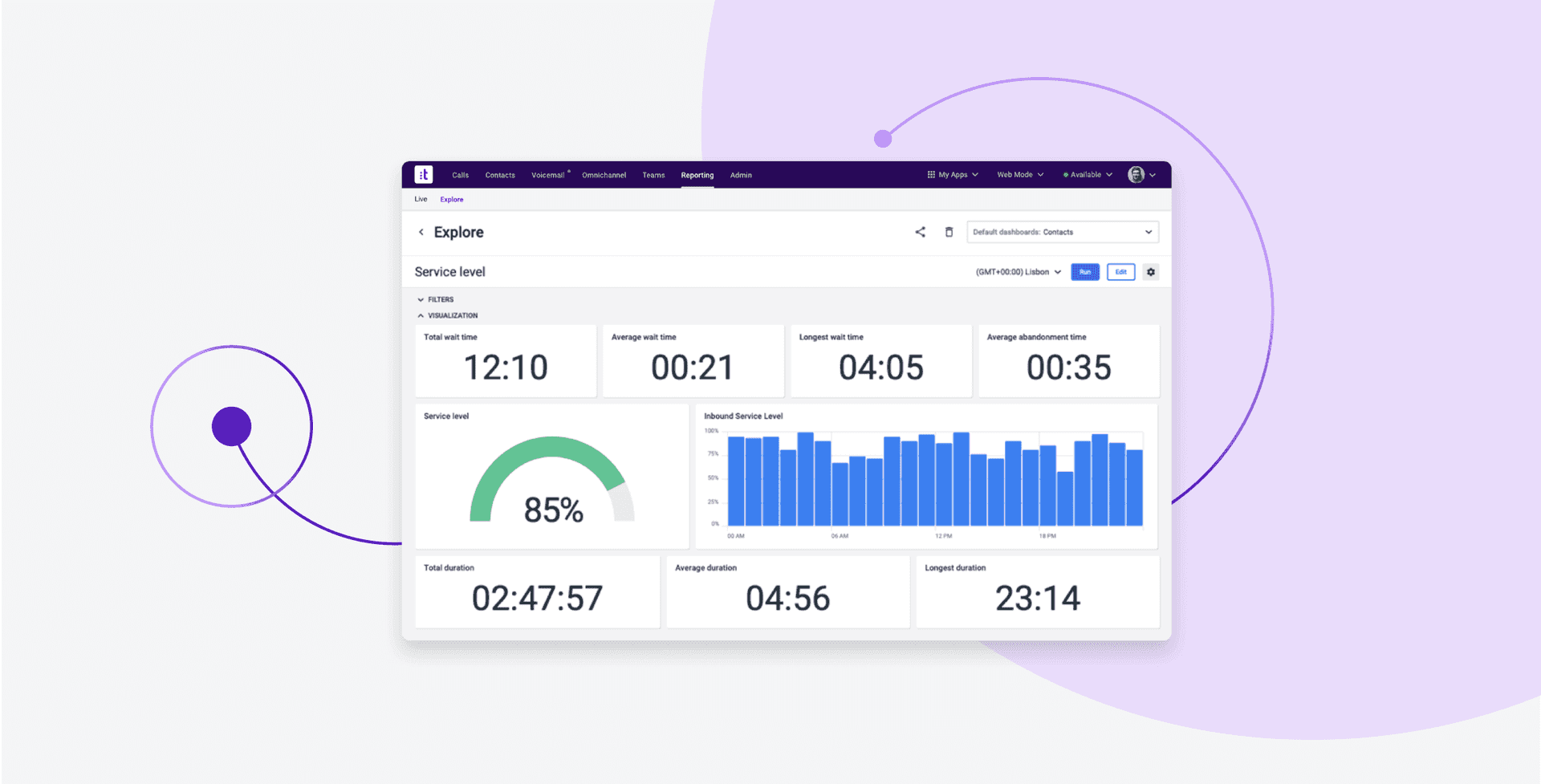Click the trash icon to delete the dashboard
Screen dimensions: 1541x784
[x=949, y=232]
